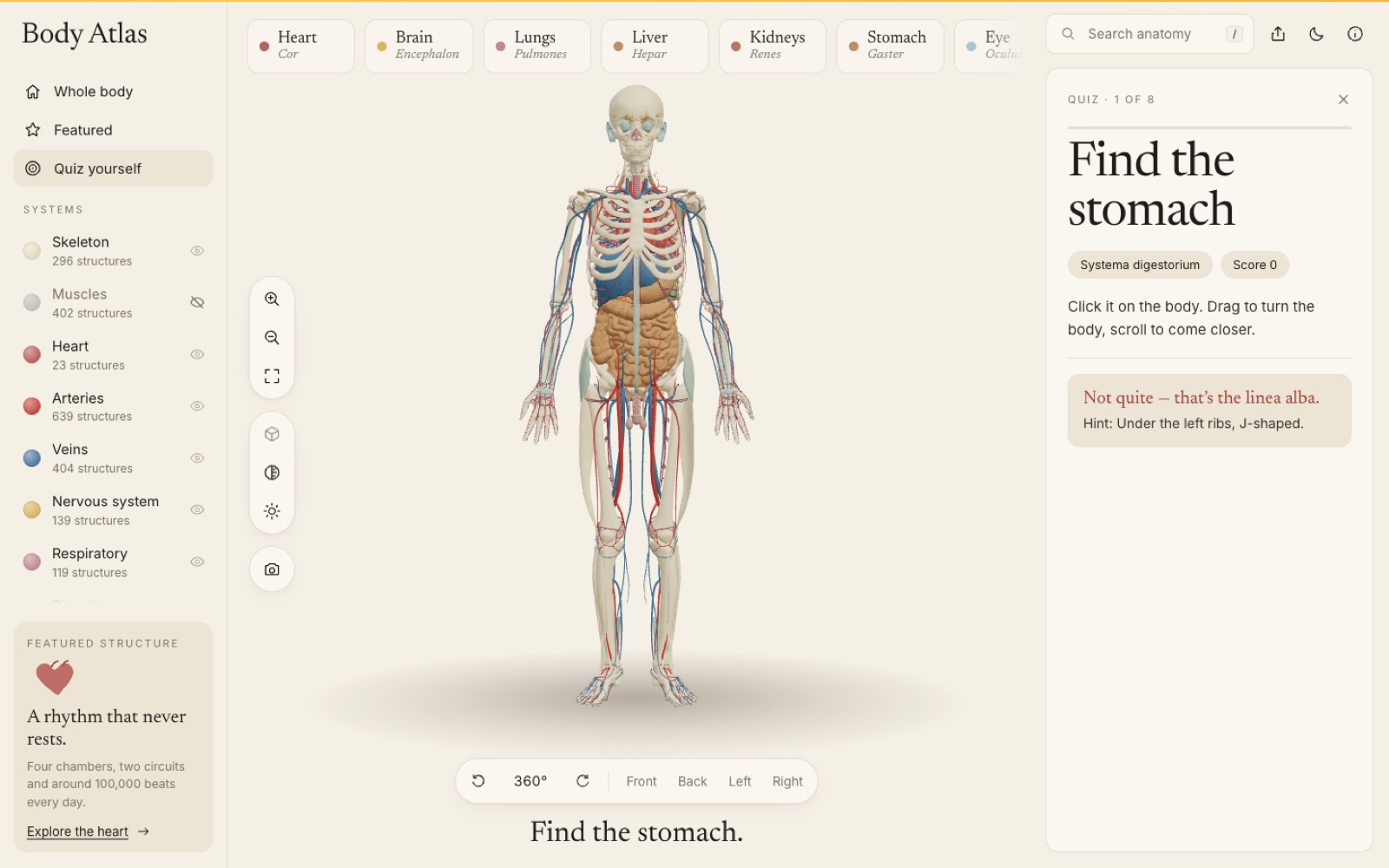Click the zoom in magnifier icon
This screenshot has width=1389, height=868.
tap(272, 299)
